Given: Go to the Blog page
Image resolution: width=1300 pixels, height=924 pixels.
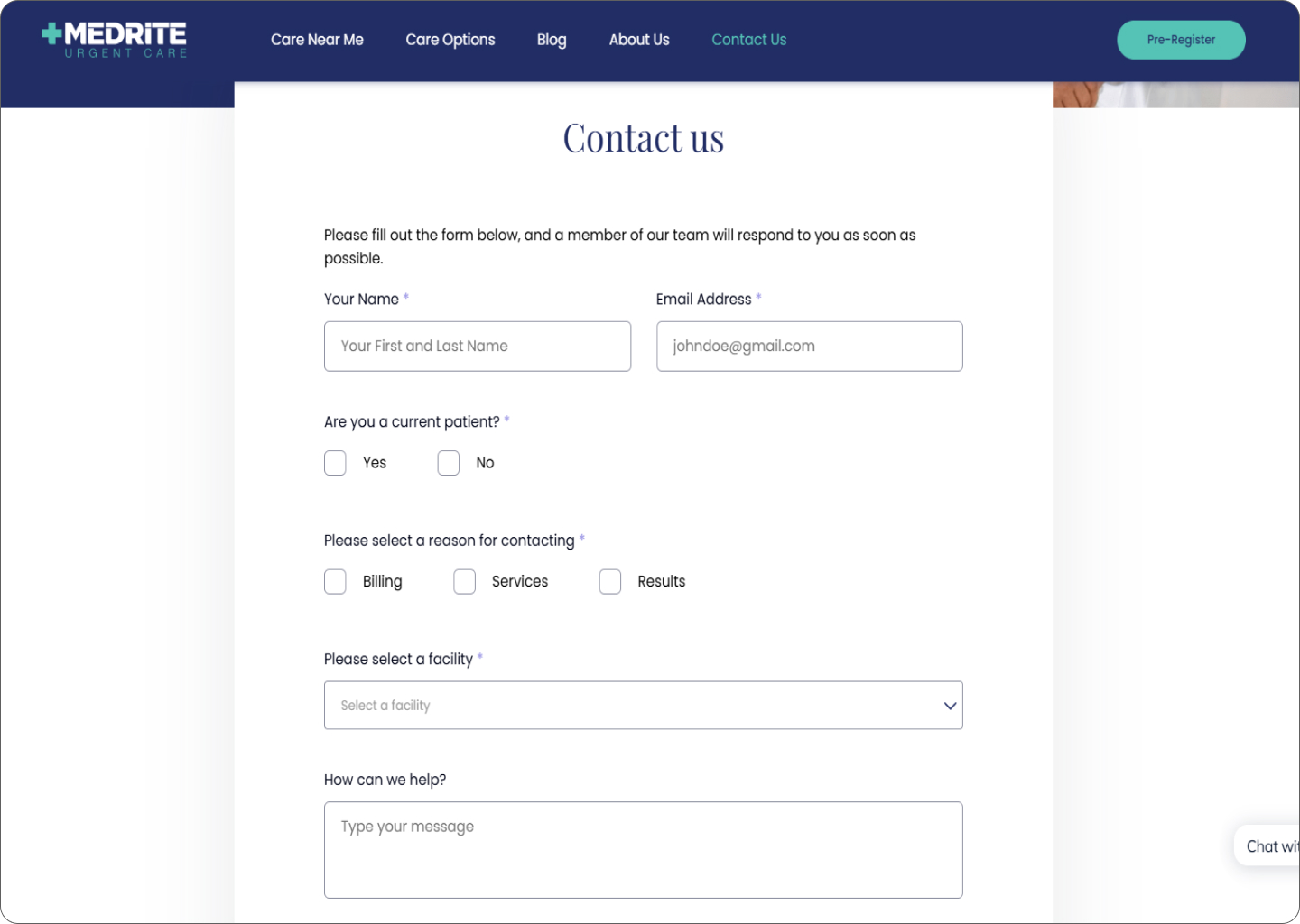Looking at the screenshot, I should [x=552, y=40].
